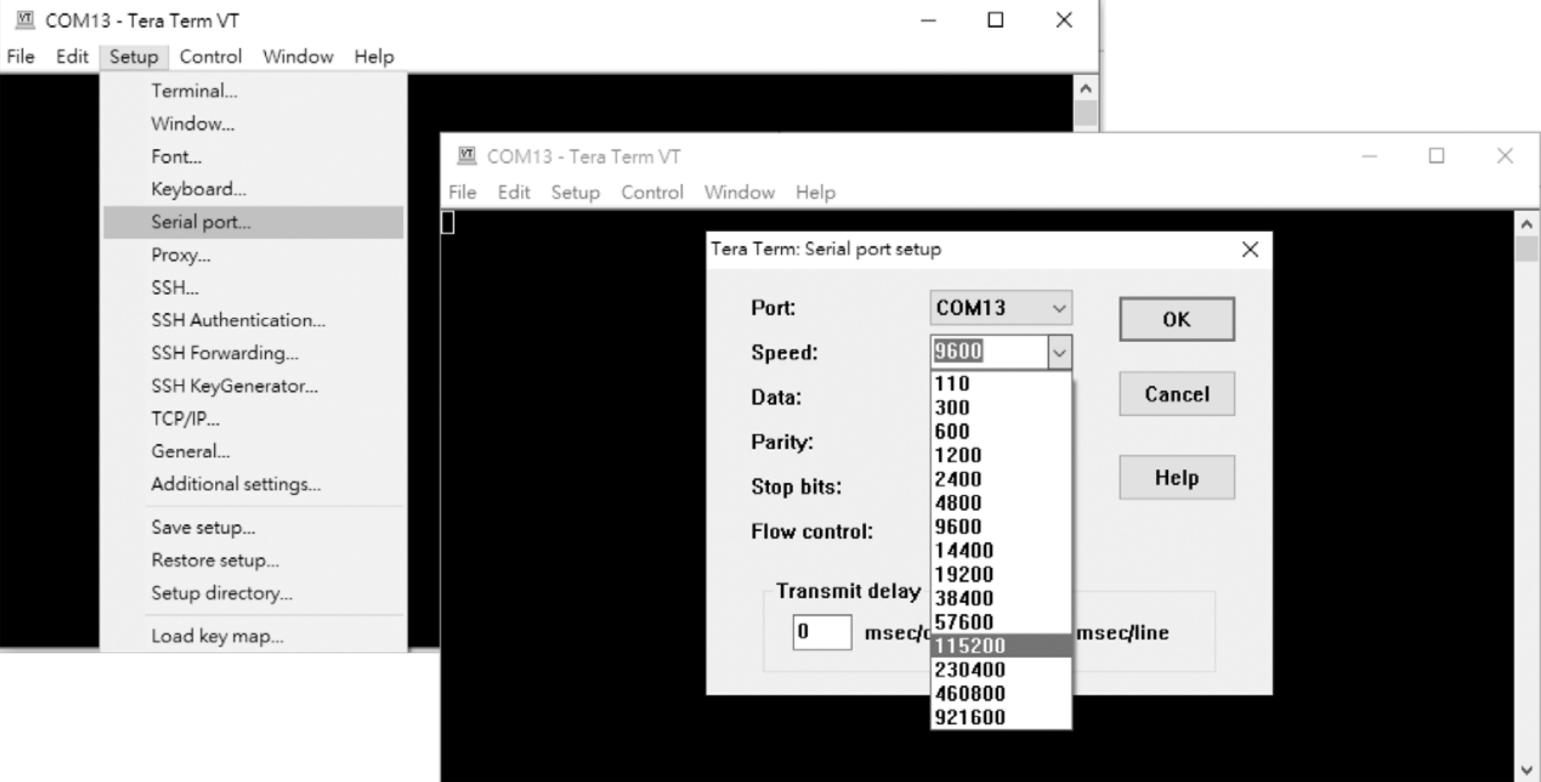
Task: Open Setup menu in front Tera Term window
Action: click(x=575, y=192)
